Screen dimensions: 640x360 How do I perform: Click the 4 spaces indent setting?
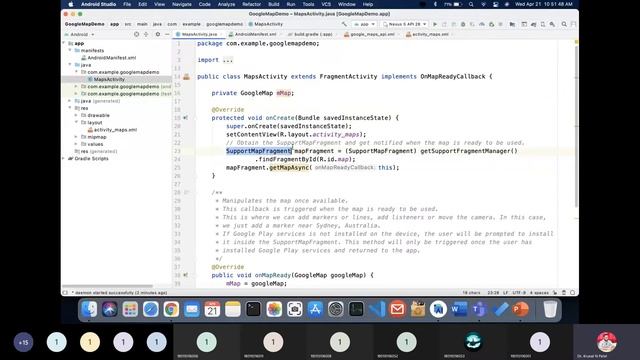click(x=539, y=293)
